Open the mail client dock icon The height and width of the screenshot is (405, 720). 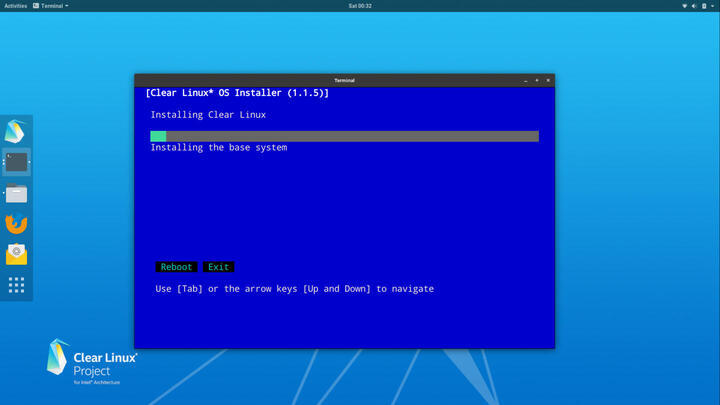click(x=17, y=254)
